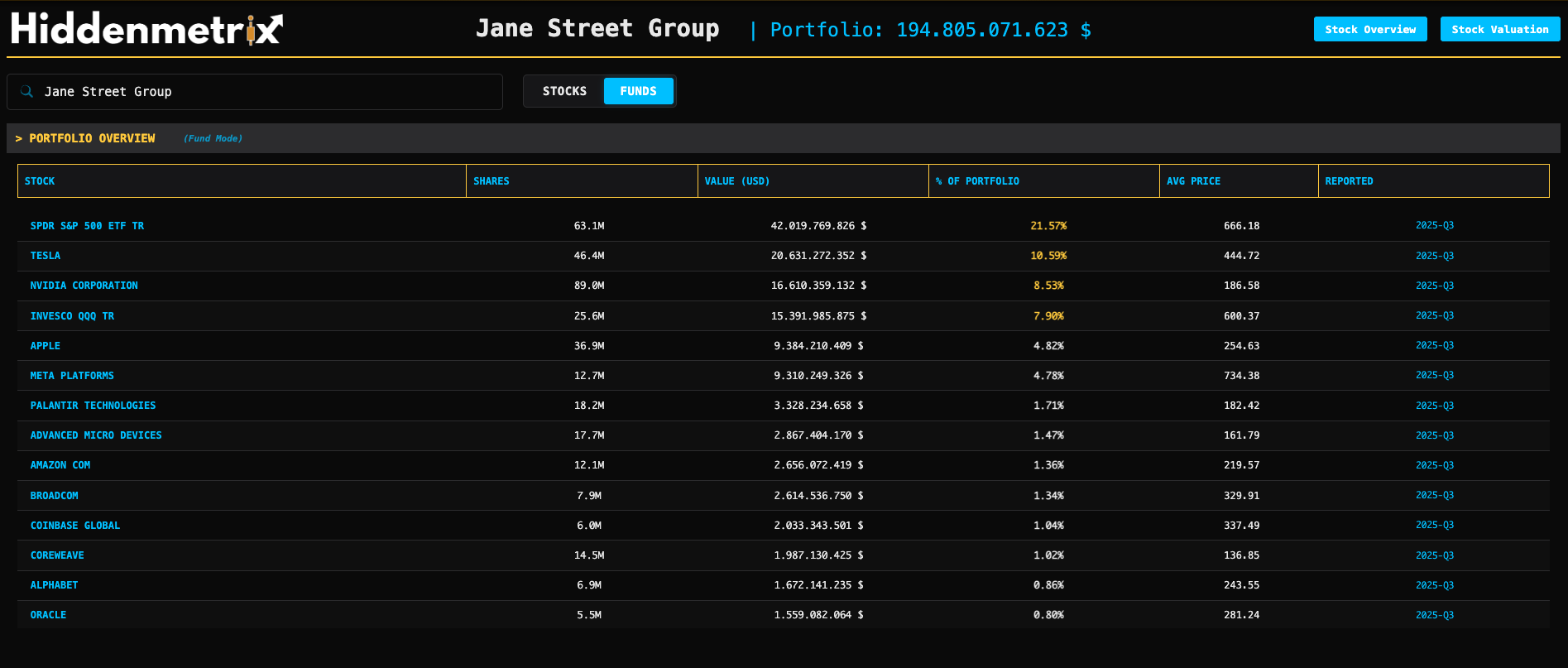Click the Hiddenmetrix logo
This screenshot has width=1568, height=668.
146,29
